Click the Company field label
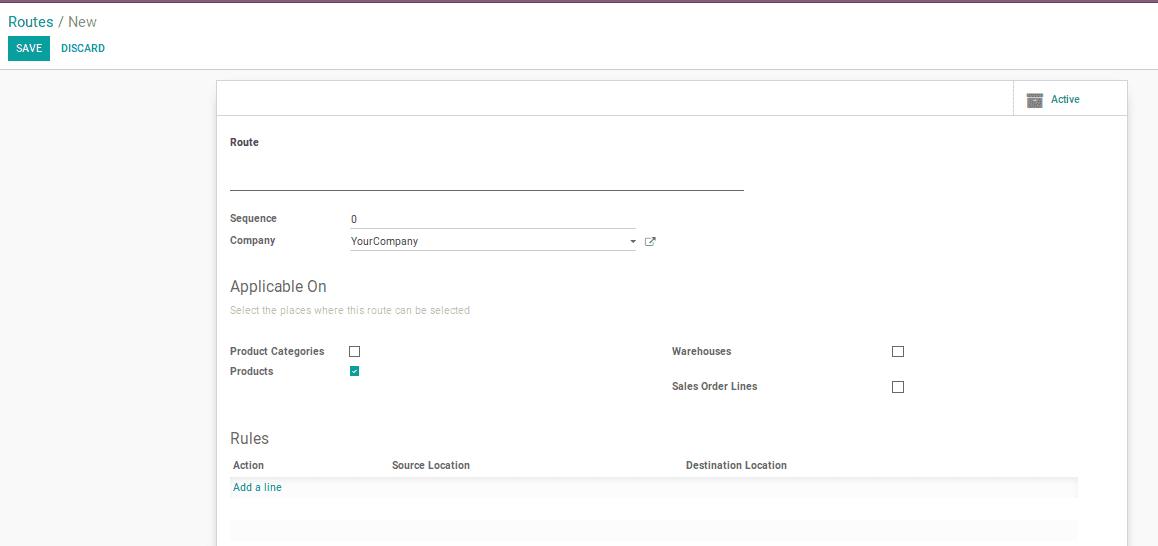This screenshot has width=1158, height=546. (x=253, y=240)
